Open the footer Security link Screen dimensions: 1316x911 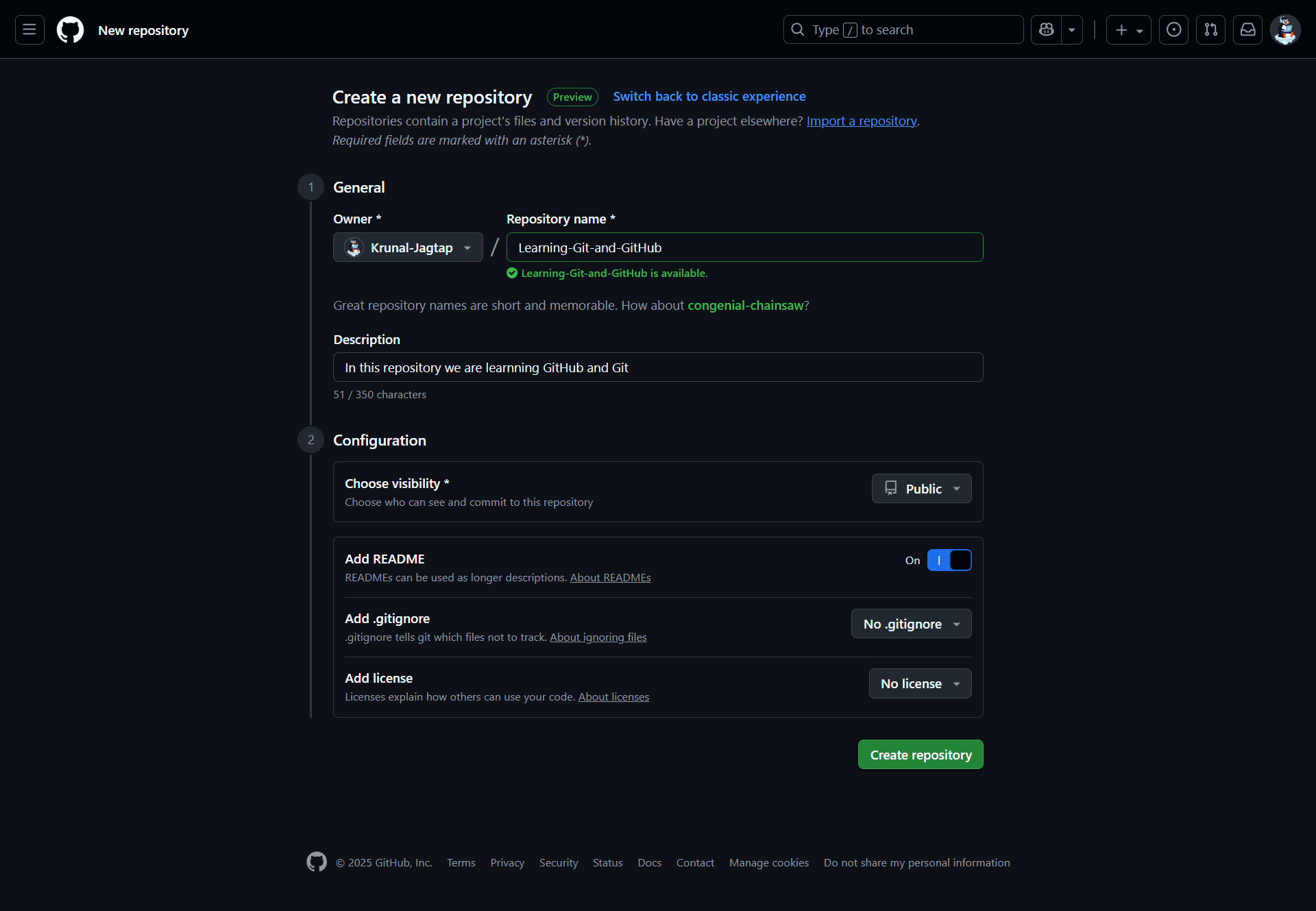[559, 863]
